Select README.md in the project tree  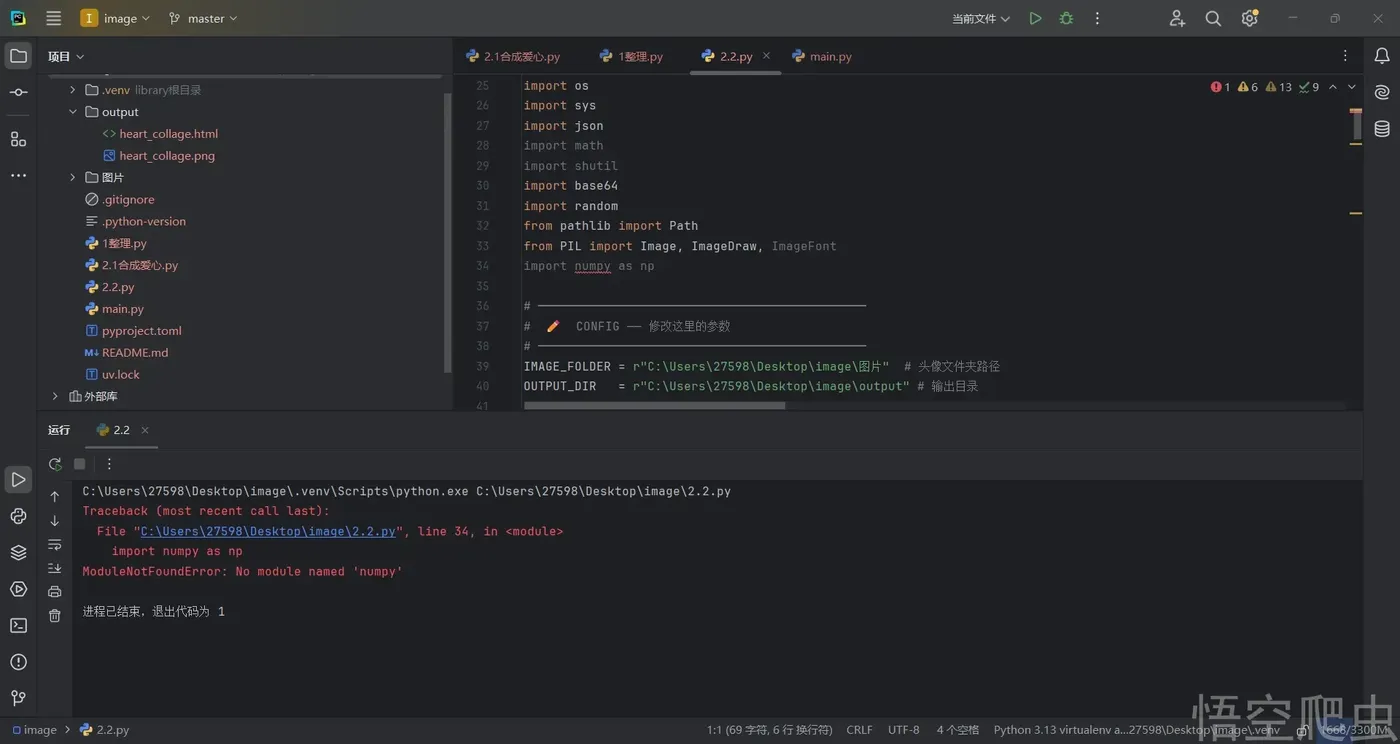[x=135, y=353]
